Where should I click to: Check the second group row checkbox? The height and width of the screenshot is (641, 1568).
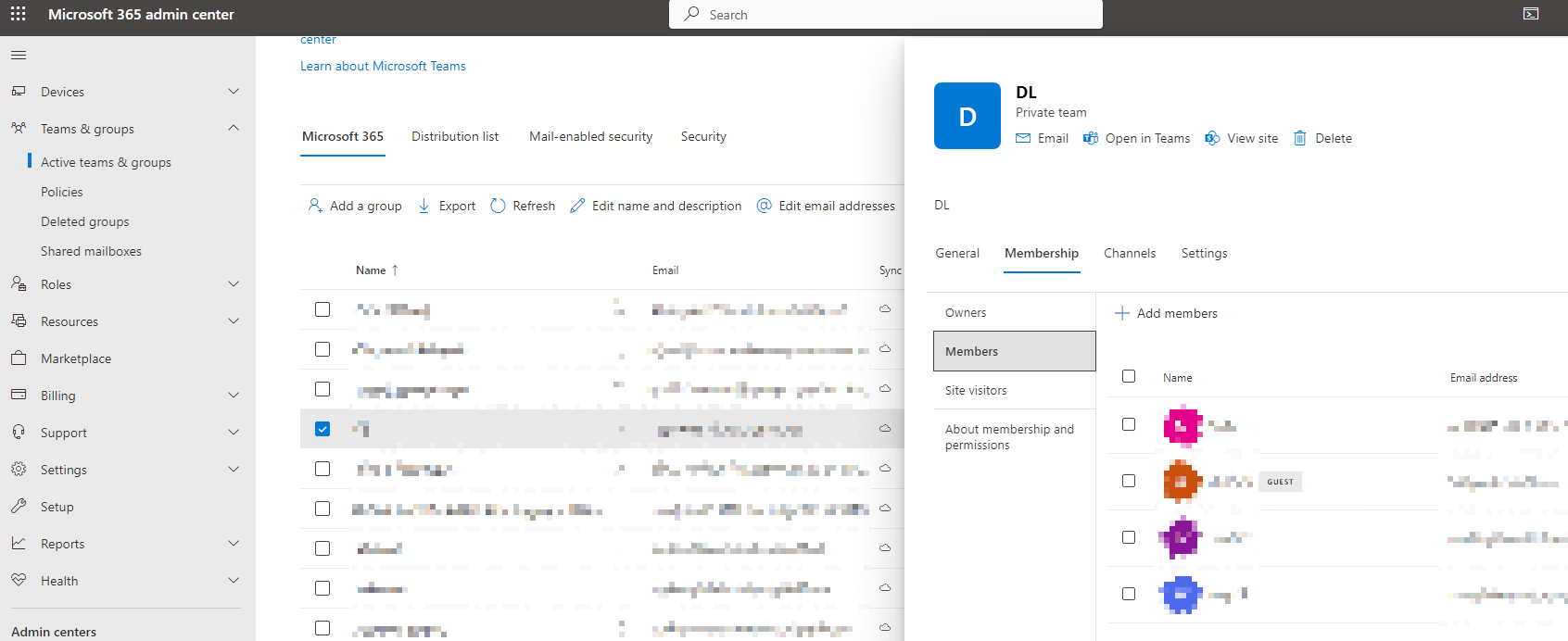click(322, 349)
